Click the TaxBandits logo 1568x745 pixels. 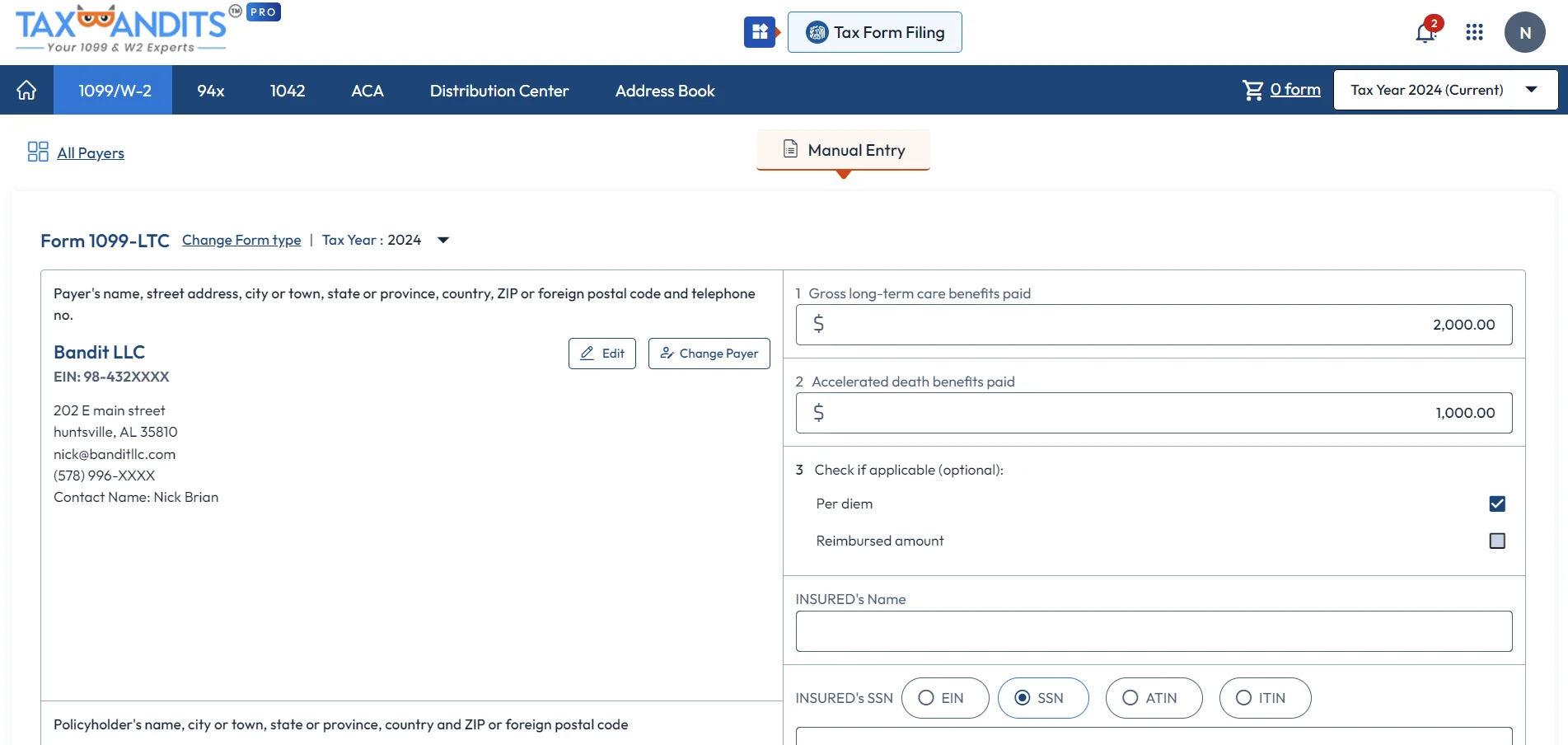coord(122,27)
